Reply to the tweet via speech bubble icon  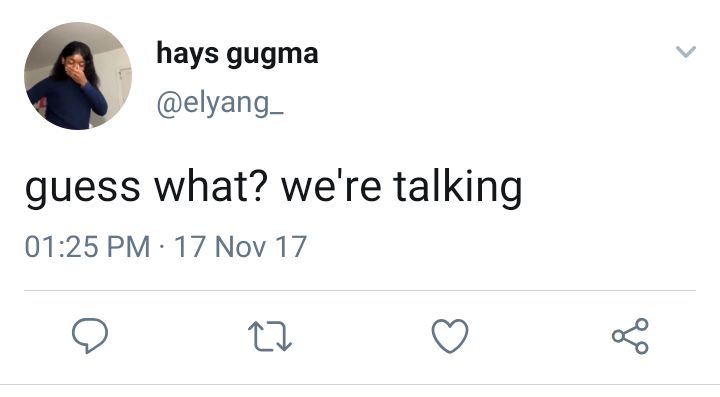click(90, 335)
